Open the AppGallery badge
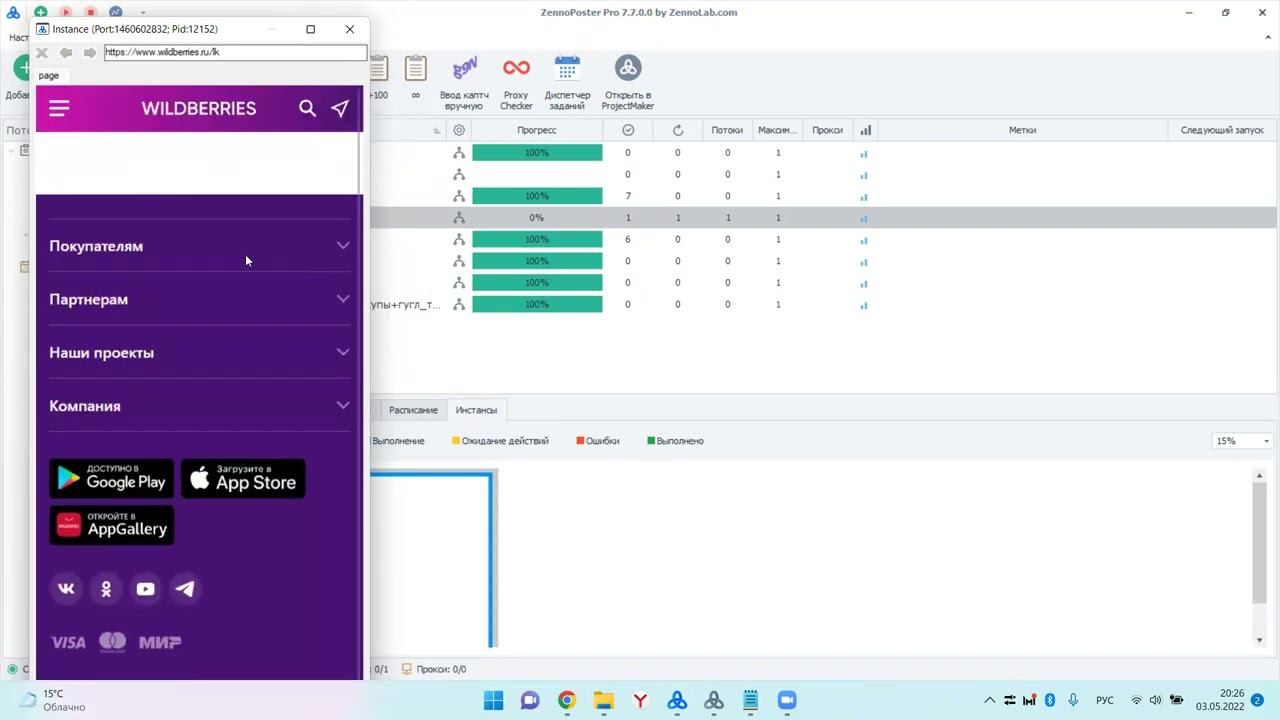Screen dimensions: 1280x720 point(112,526)
